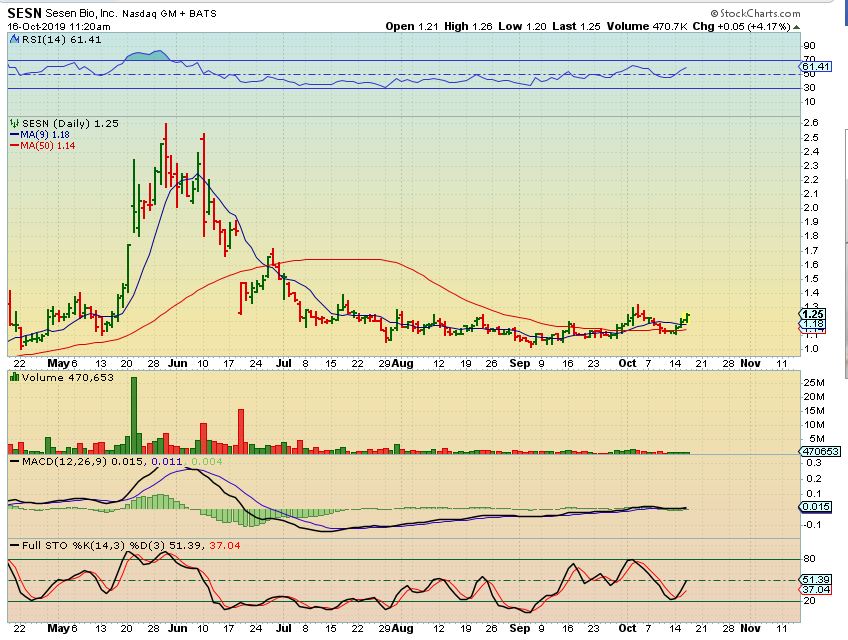Click the 1.18 MA price tag
Viewport: 848px width, 640px height.
813,324
